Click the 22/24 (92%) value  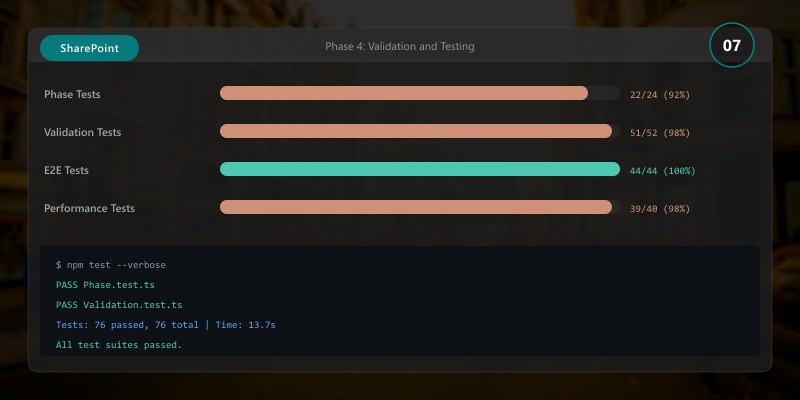click(x=660, y=95)
